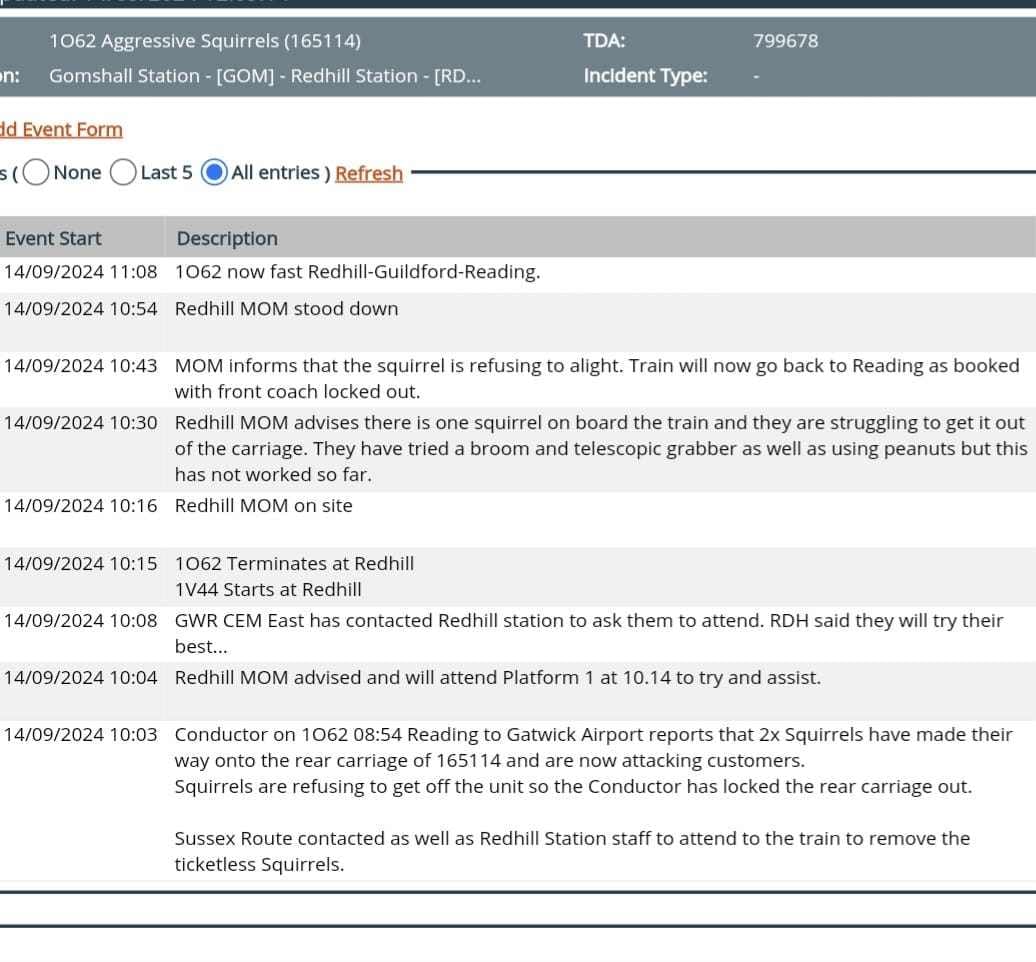Image resolution: width=1036 pixels, height=962 pixels.
Task: Click the 1O62 Aggressive Squirrels incident title
Action: click(205, 41)
